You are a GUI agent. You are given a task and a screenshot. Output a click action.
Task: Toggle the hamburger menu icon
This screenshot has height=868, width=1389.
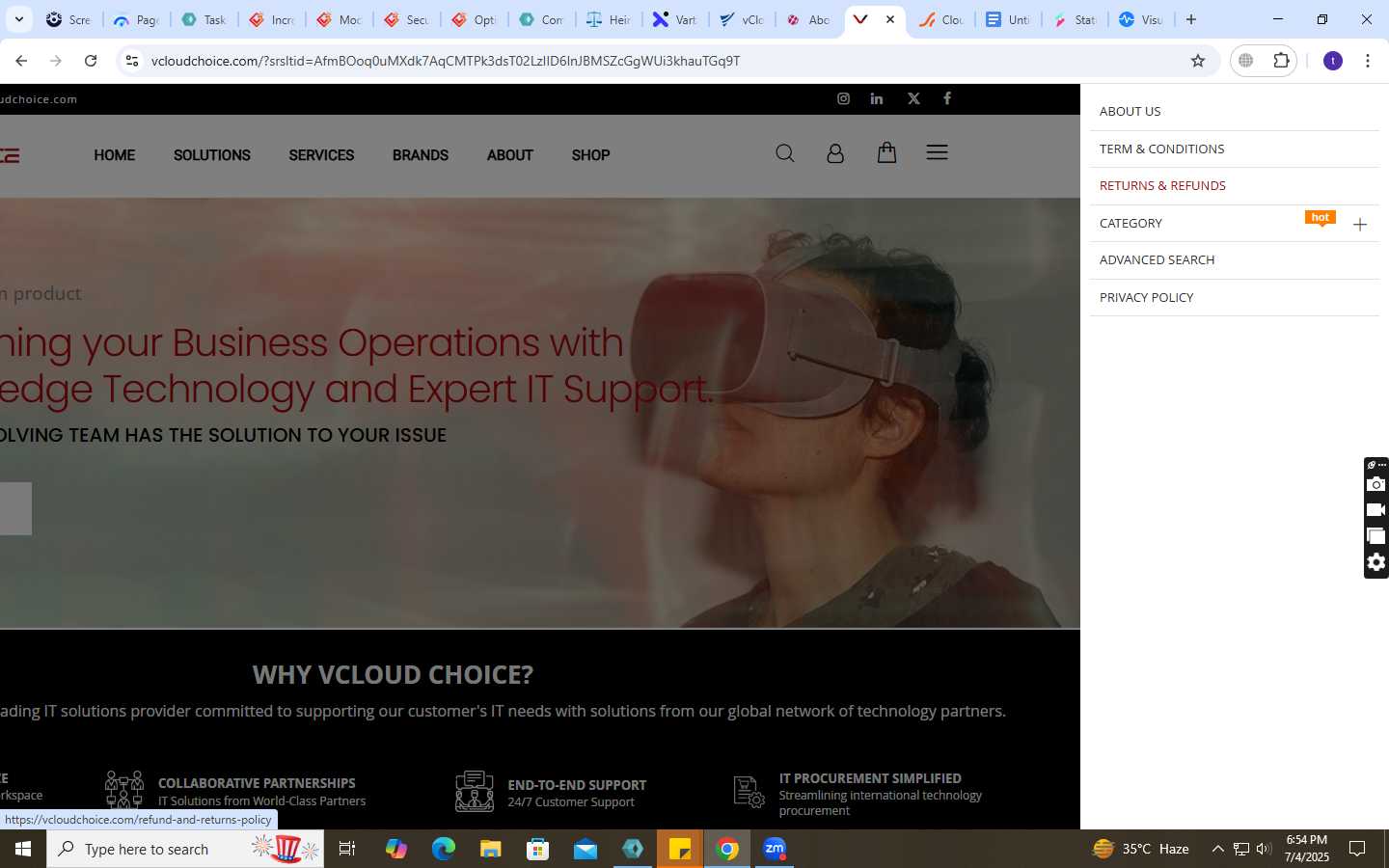[x=937, y=152]
